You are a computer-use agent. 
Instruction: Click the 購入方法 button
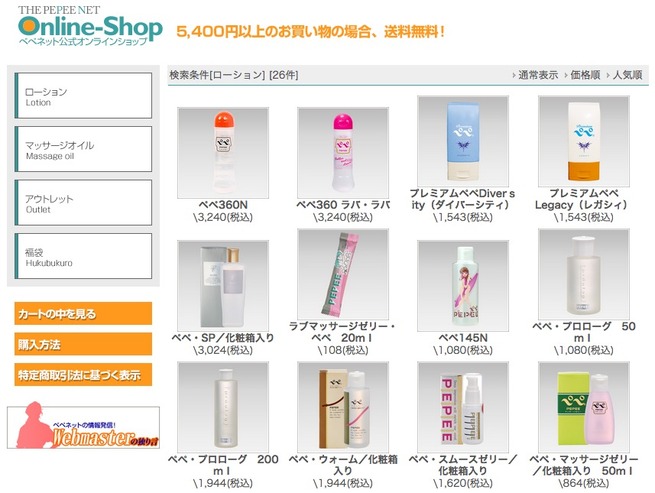[83, 344]
